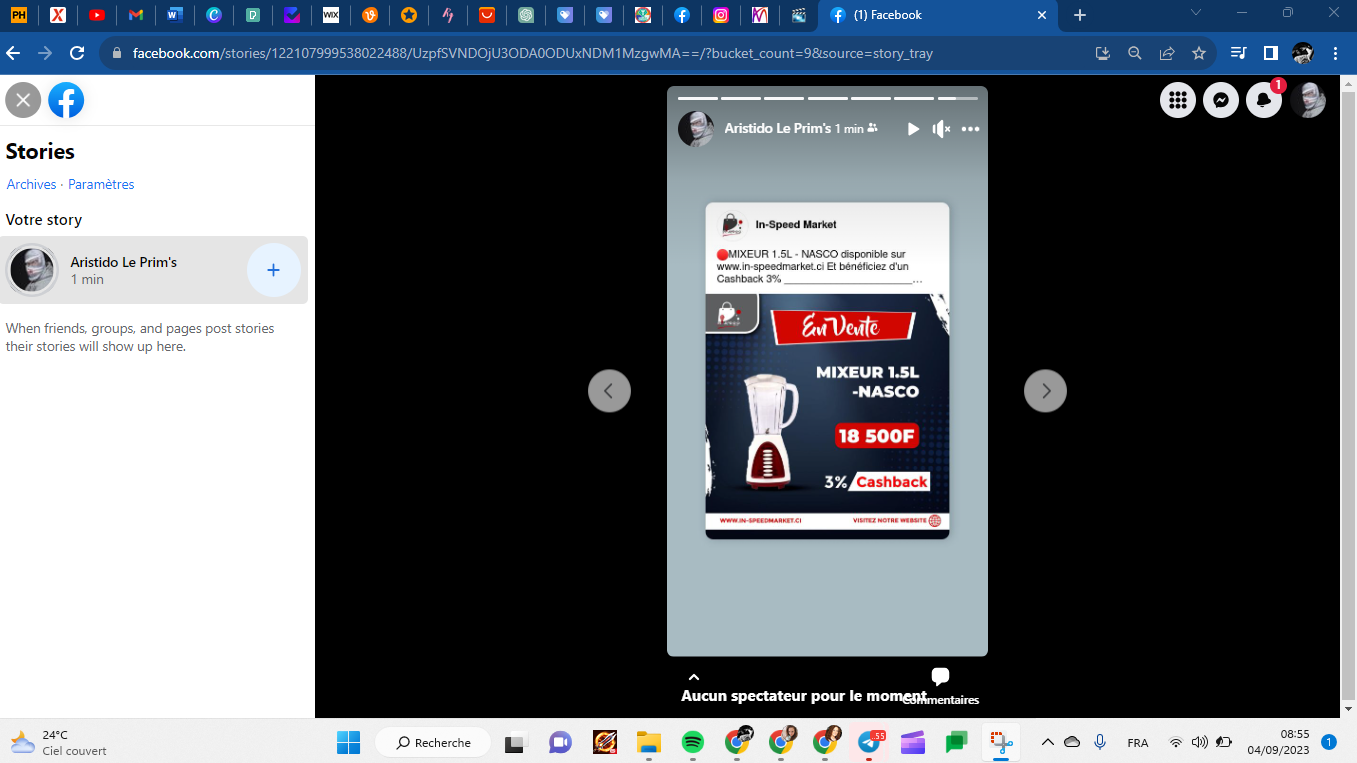
Task: Play the paused story
Action: click(912, 129)
